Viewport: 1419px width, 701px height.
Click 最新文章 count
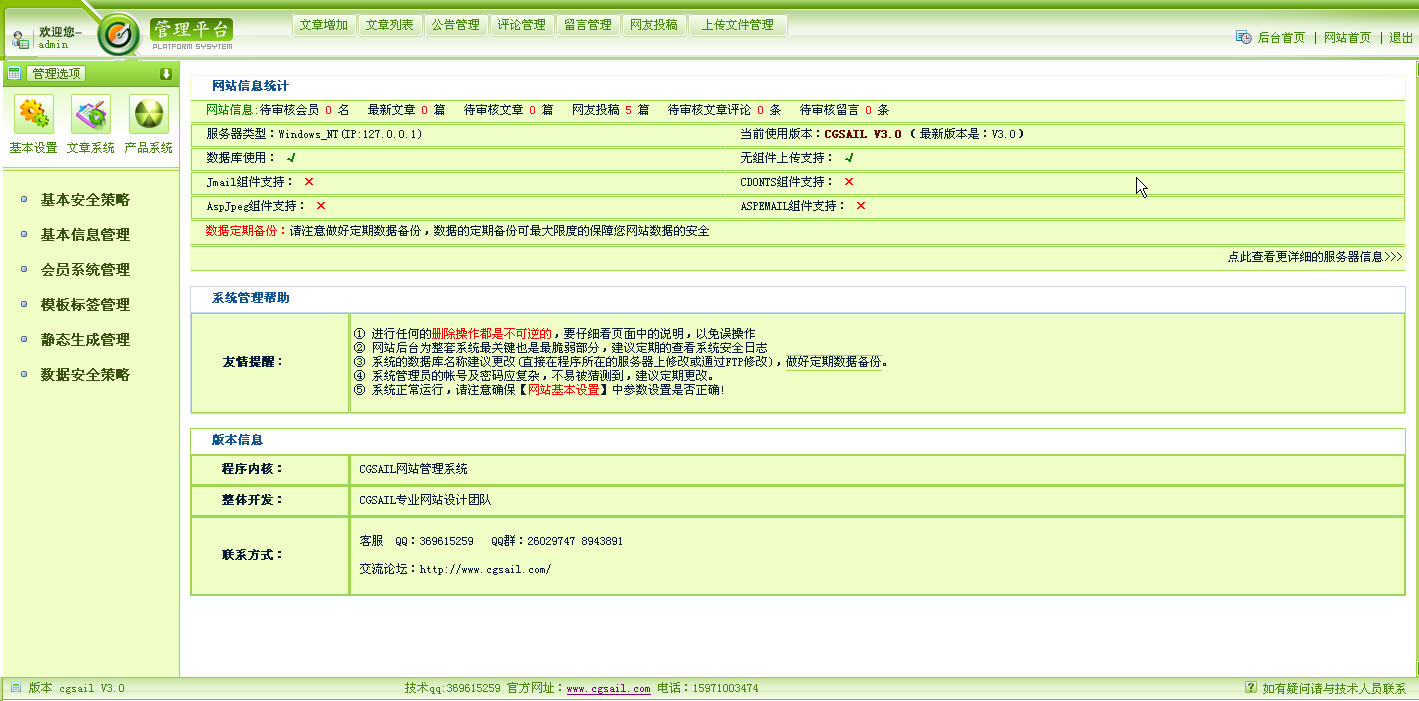click(424, 110)
